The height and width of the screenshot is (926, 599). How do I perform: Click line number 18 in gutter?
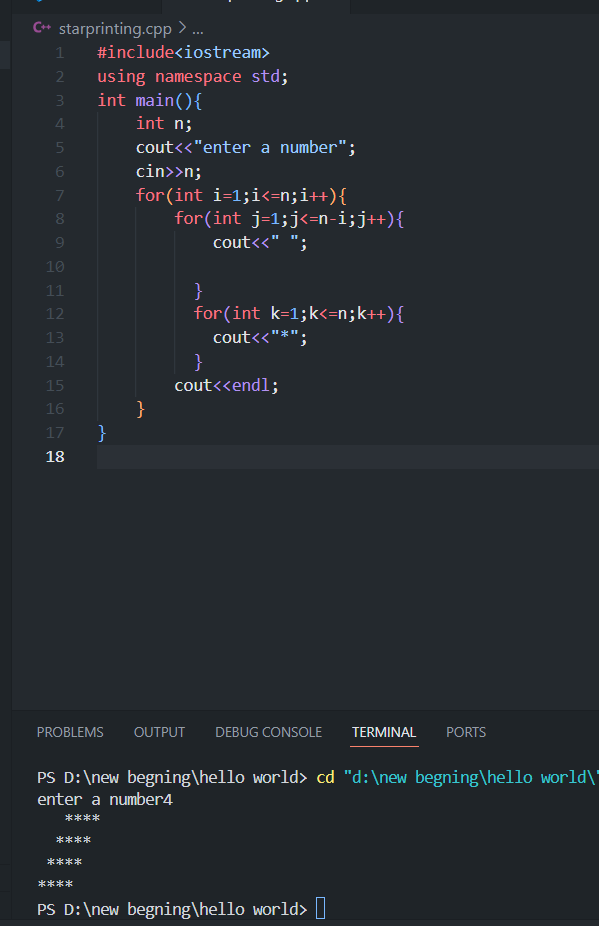[x=55, y=457]
